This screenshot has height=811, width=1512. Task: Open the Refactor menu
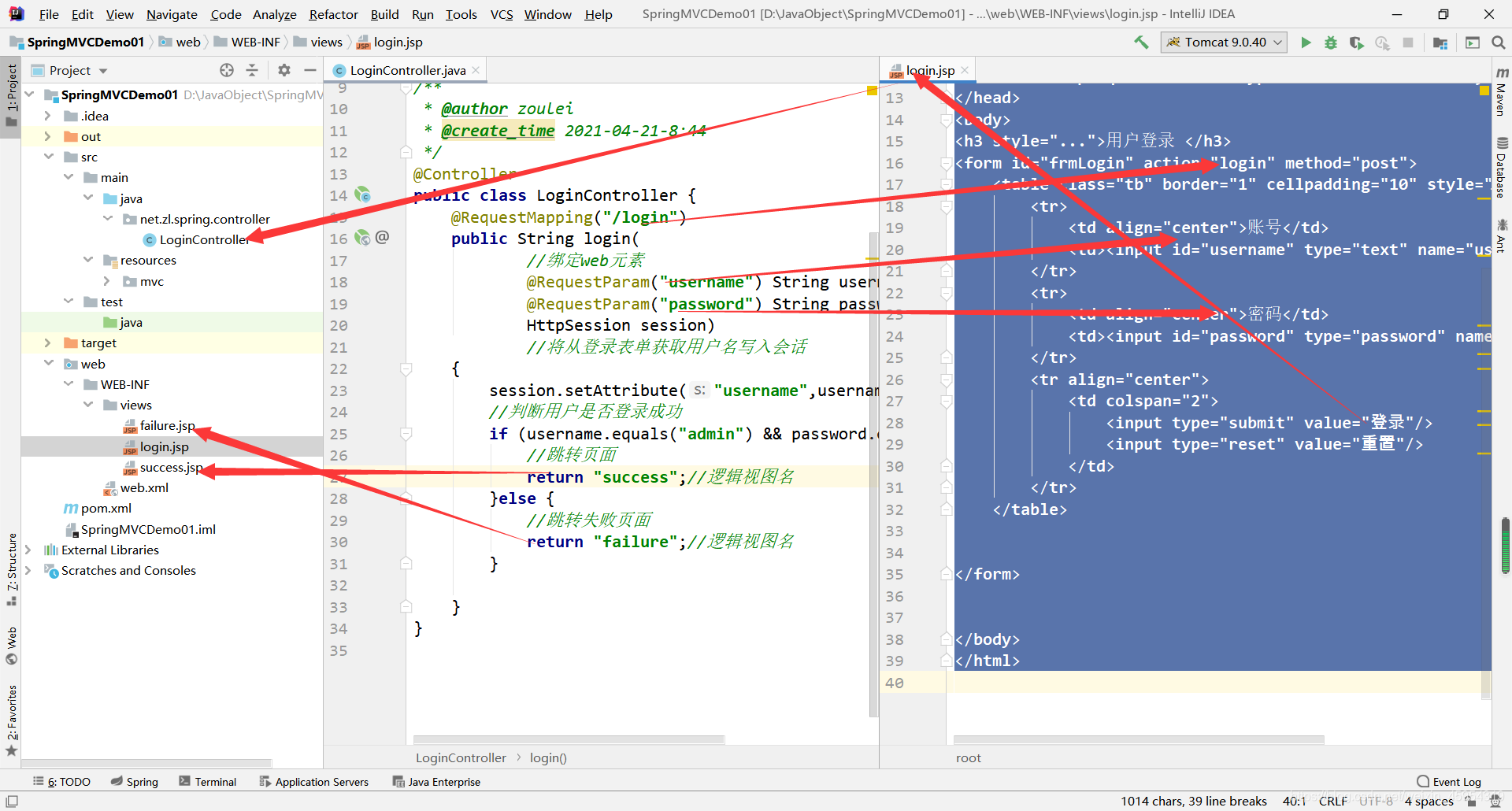pyautogui.click(x=333, y=14)
